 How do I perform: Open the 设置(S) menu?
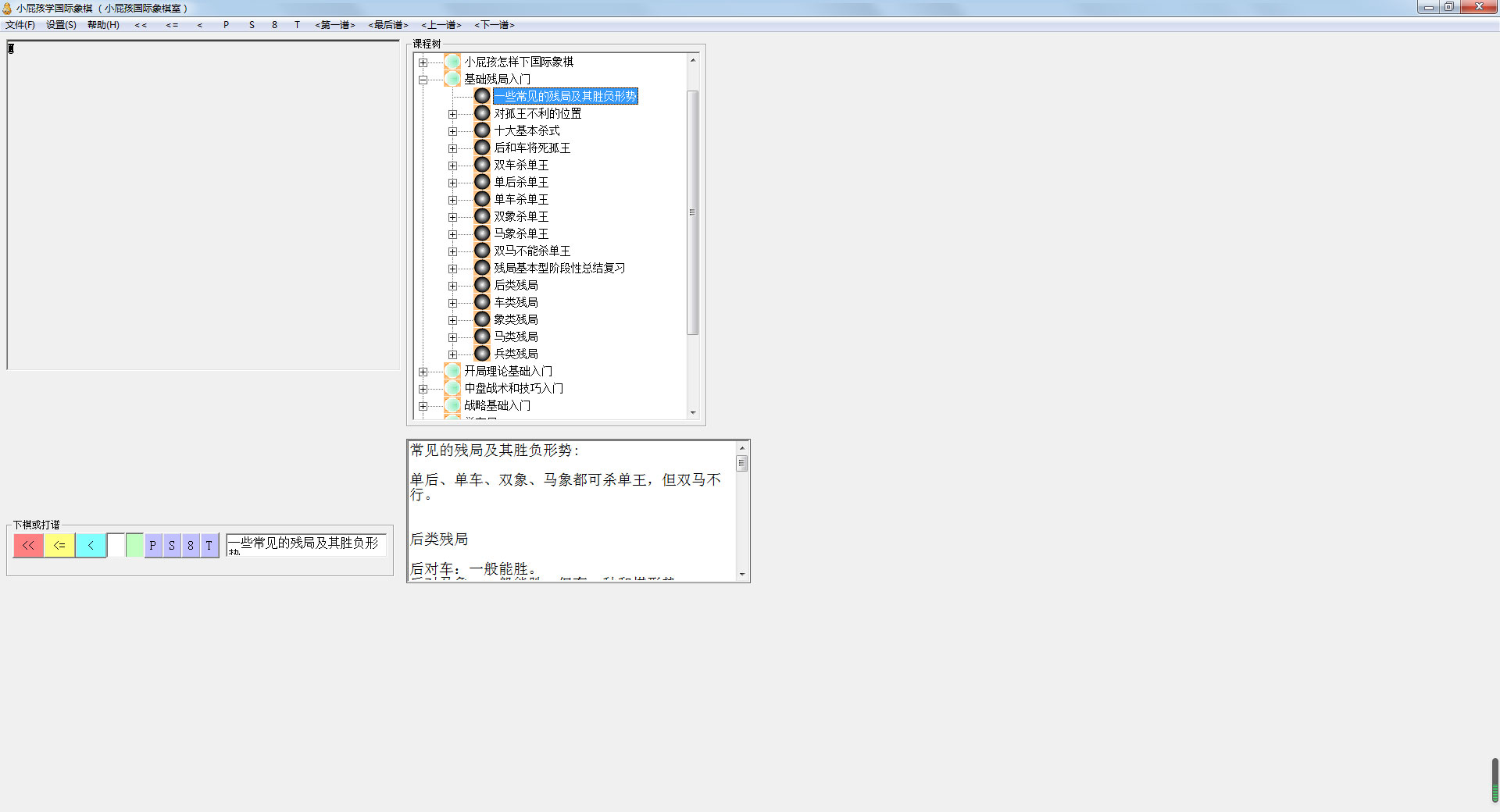tap(61, 25)
